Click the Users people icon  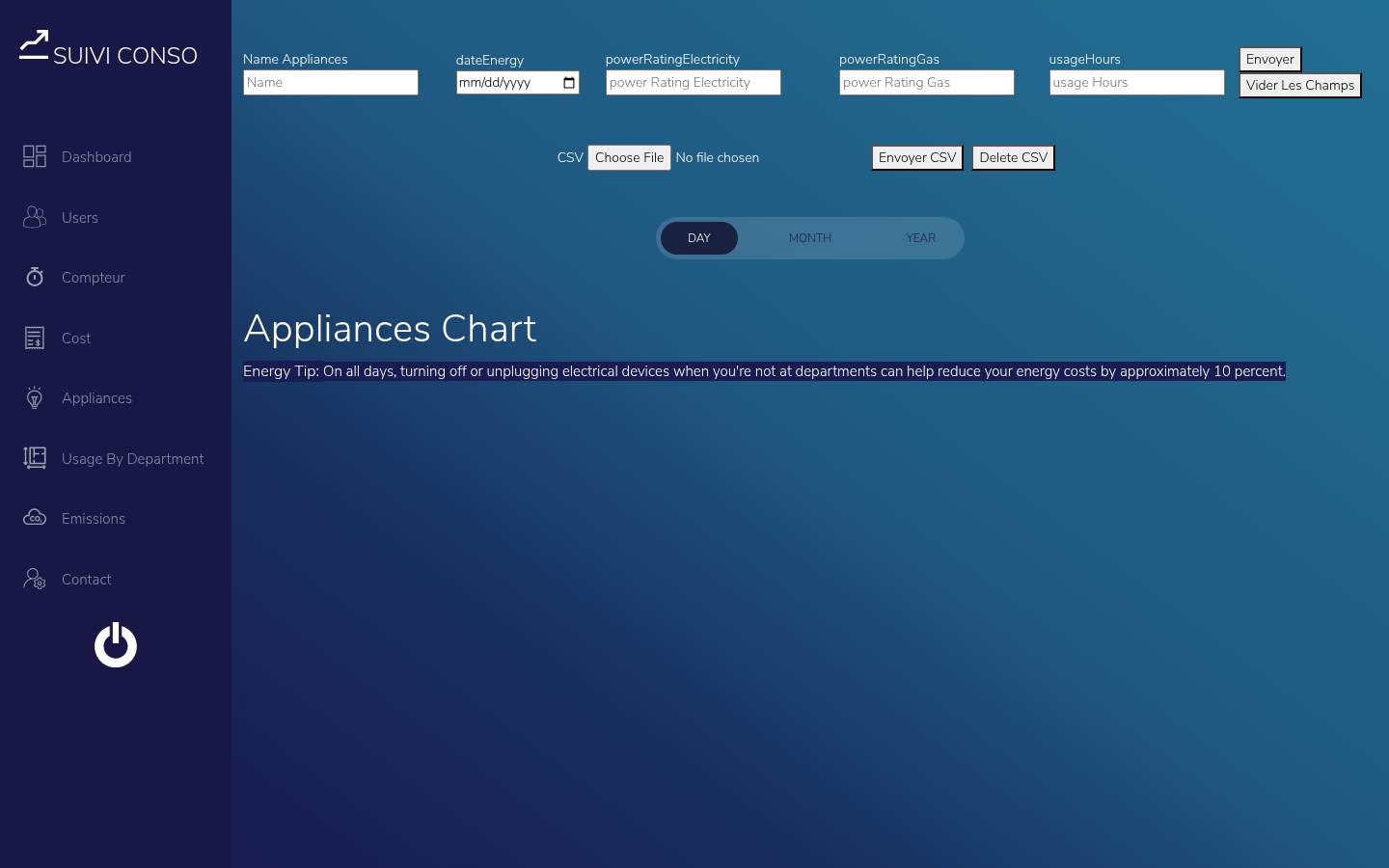point(35,217)
